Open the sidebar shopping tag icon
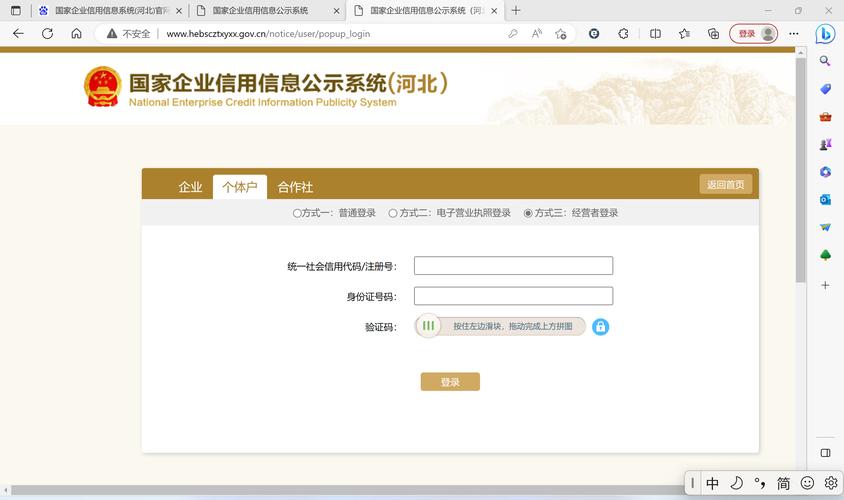844x500 pixels. pos(825,89)
